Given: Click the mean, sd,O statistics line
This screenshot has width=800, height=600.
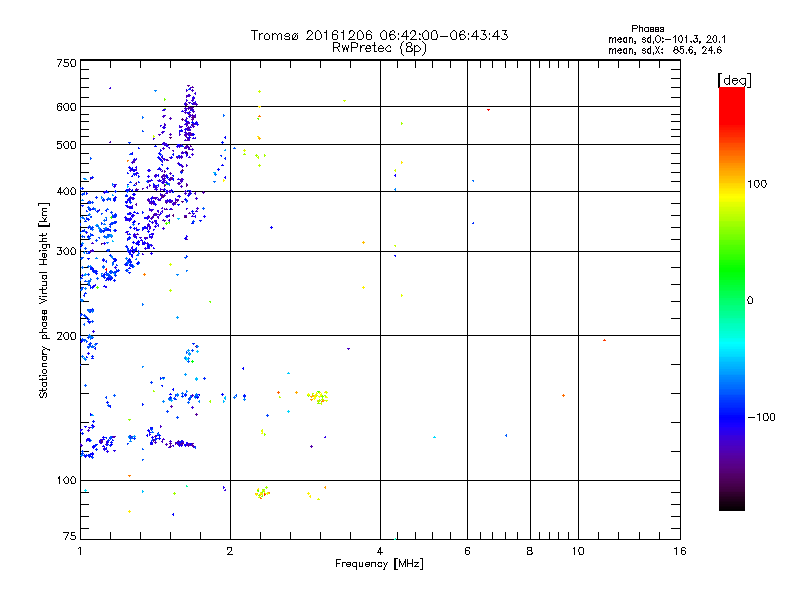Looking at the screenshot, I should coord(667,40).
